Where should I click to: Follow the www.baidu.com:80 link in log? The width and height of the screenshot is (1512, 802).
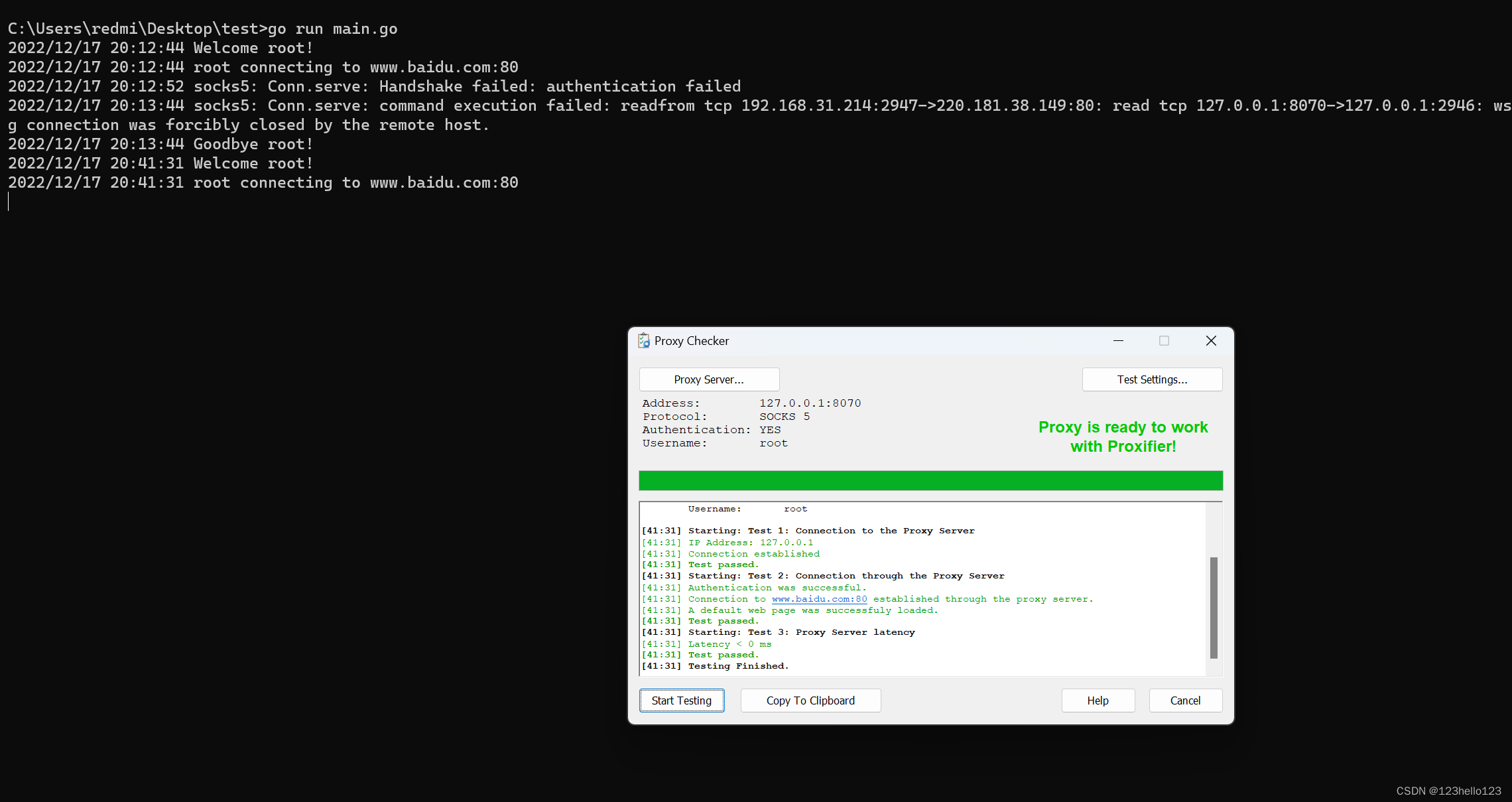[819, 599]
